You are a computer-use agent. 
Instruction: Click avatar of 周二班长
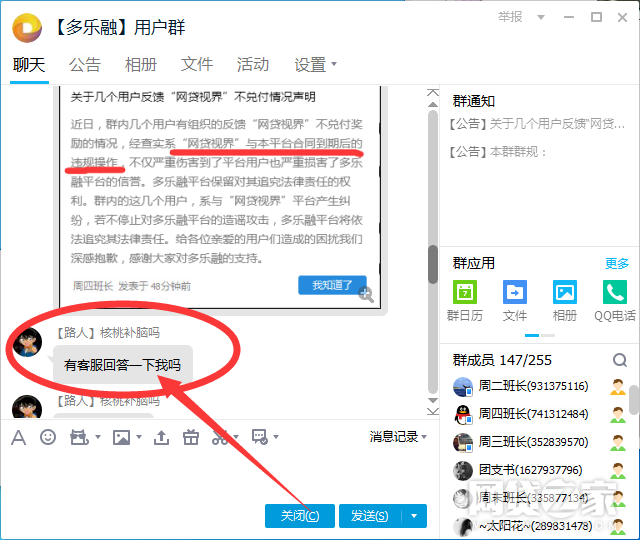(463, 387)
